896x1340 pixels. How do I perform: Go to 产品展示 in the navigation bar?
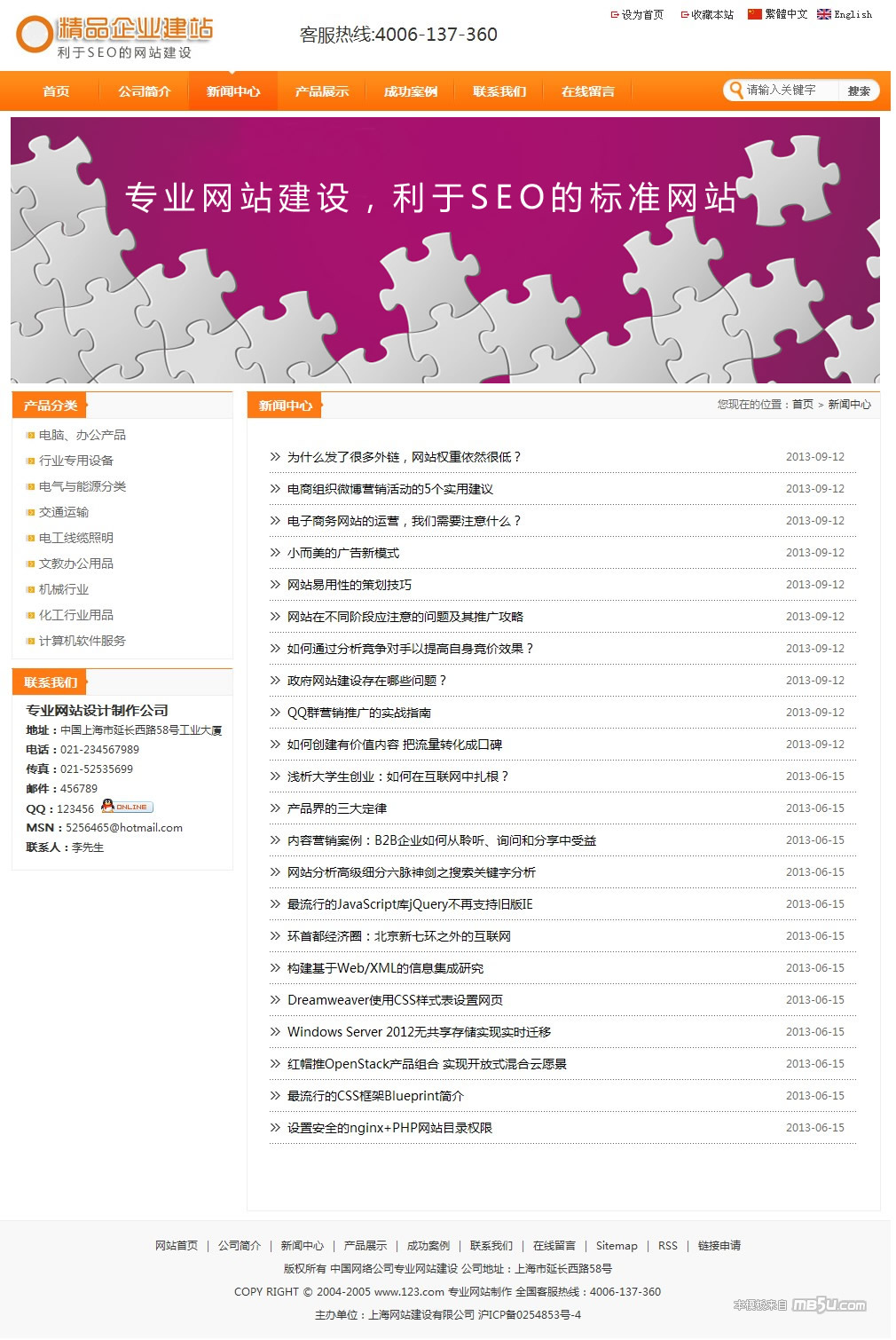321,91
